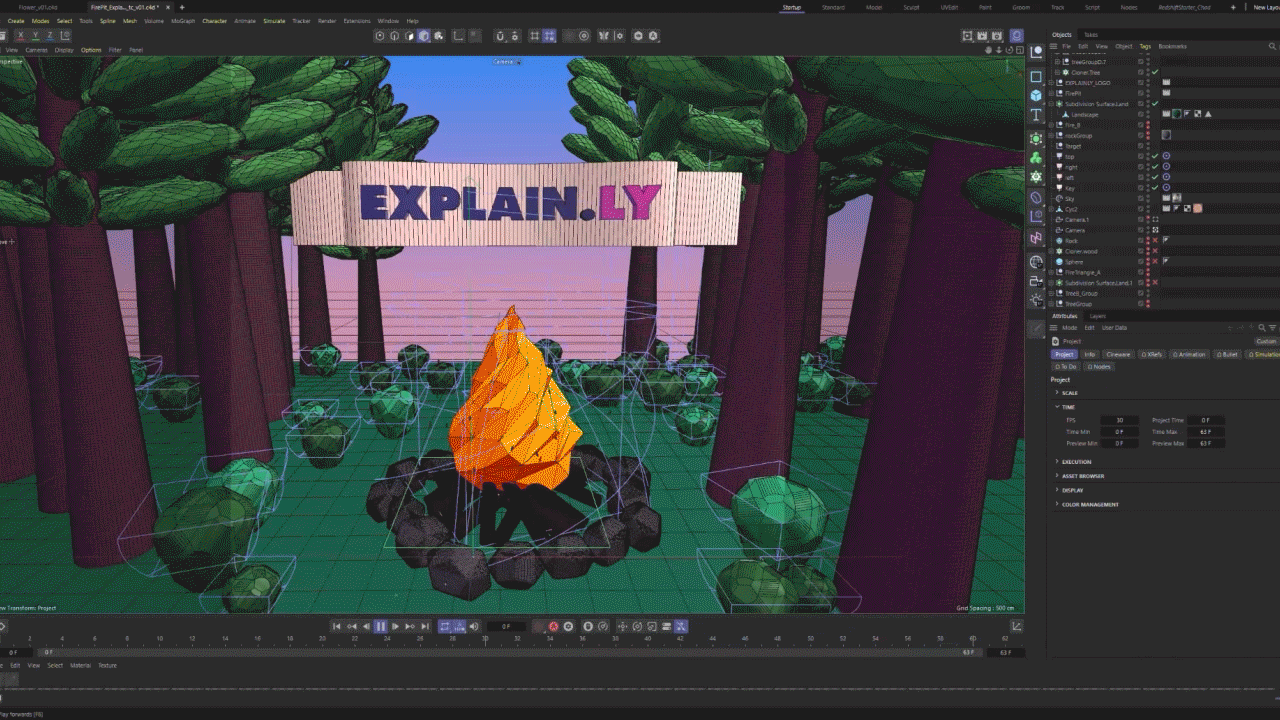The height and width of the screenshot is (720, 1280).
Task: Select the Rectangle spline icon in side palette
Action: point(1036,77)
